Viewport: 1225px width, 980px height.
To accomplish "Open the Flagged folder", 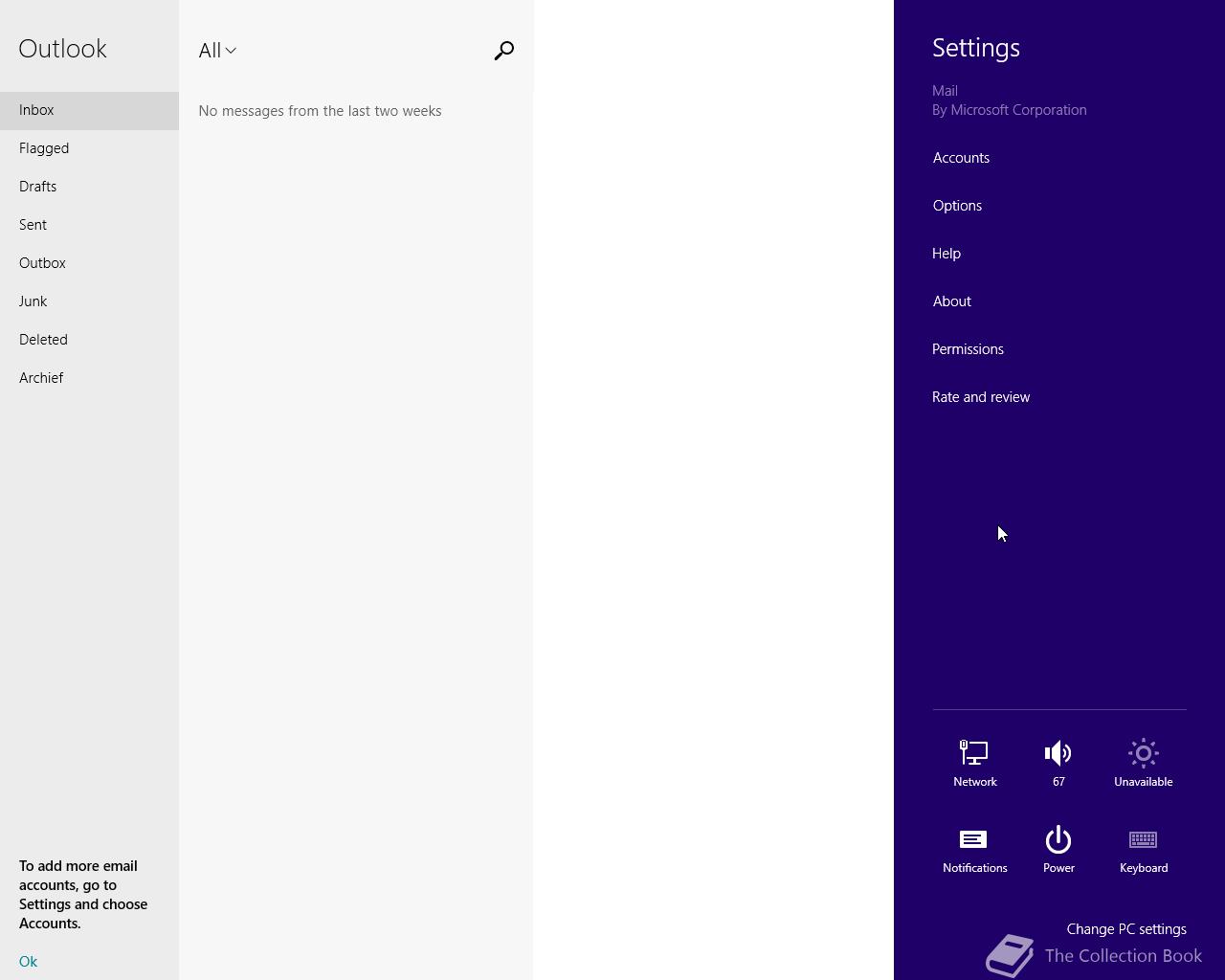I will 89,148.
